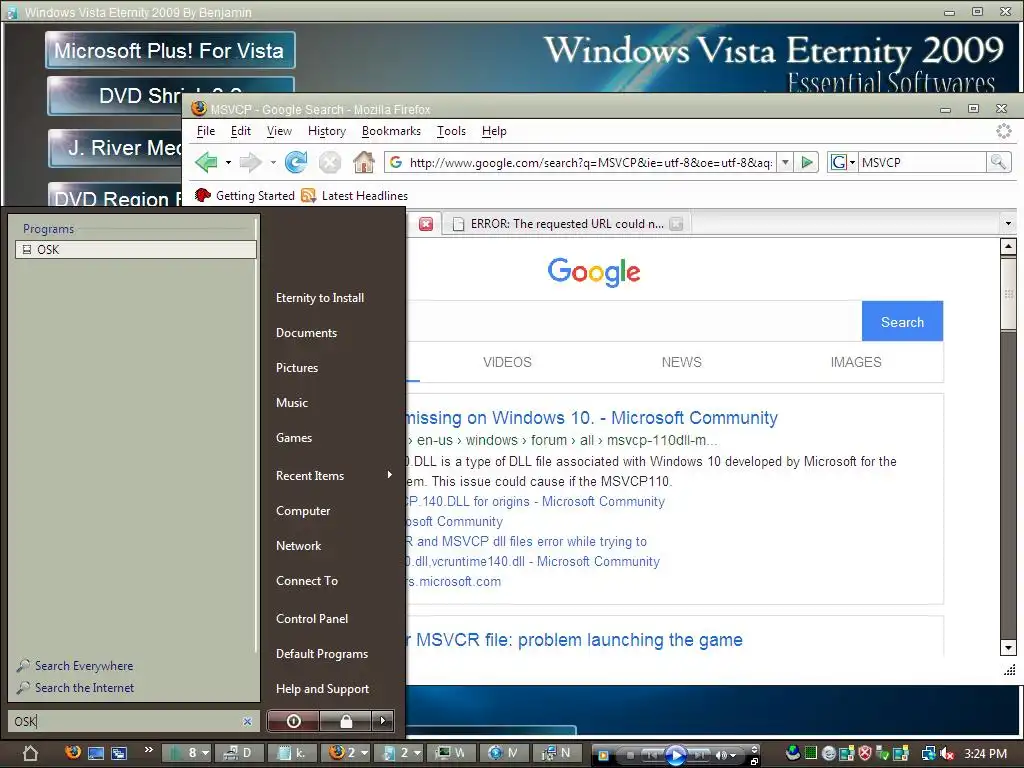Switch to Google VIDEOS results tab
Image resolution: width=1024 pixels, height=768 pixels.
tap(507, 362)
